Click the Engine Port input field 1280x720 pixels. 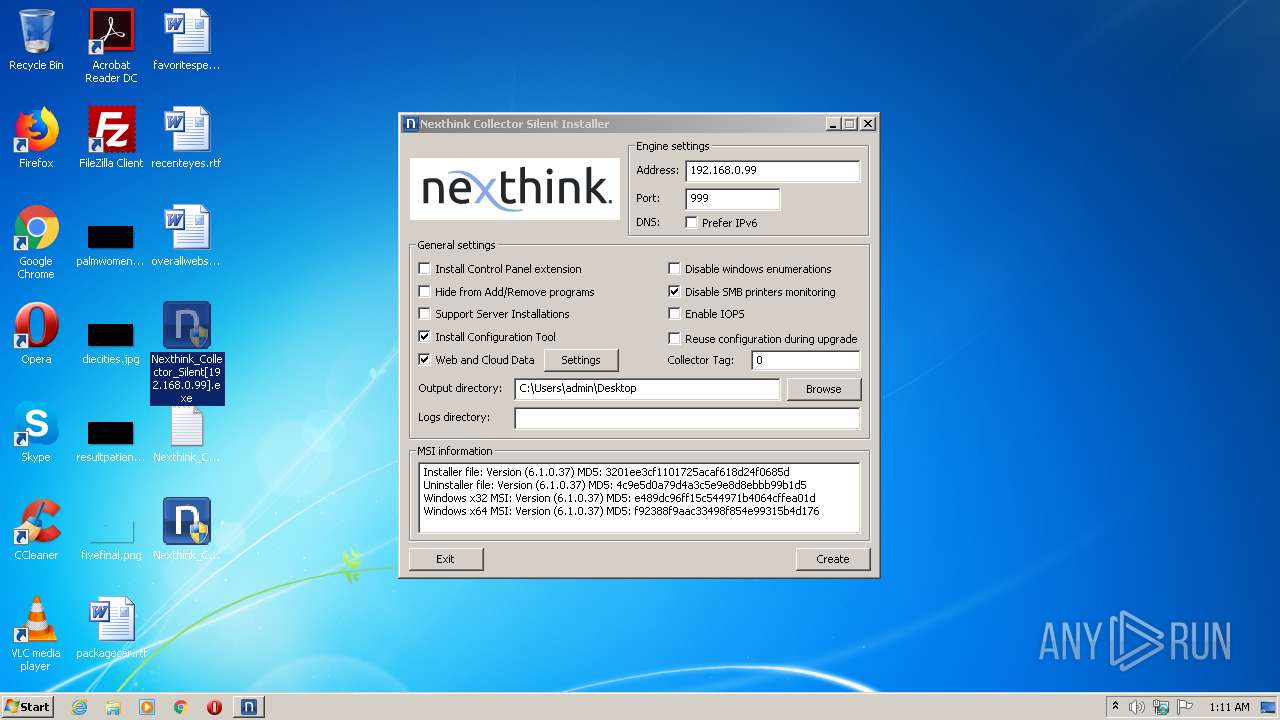(732, 199)
